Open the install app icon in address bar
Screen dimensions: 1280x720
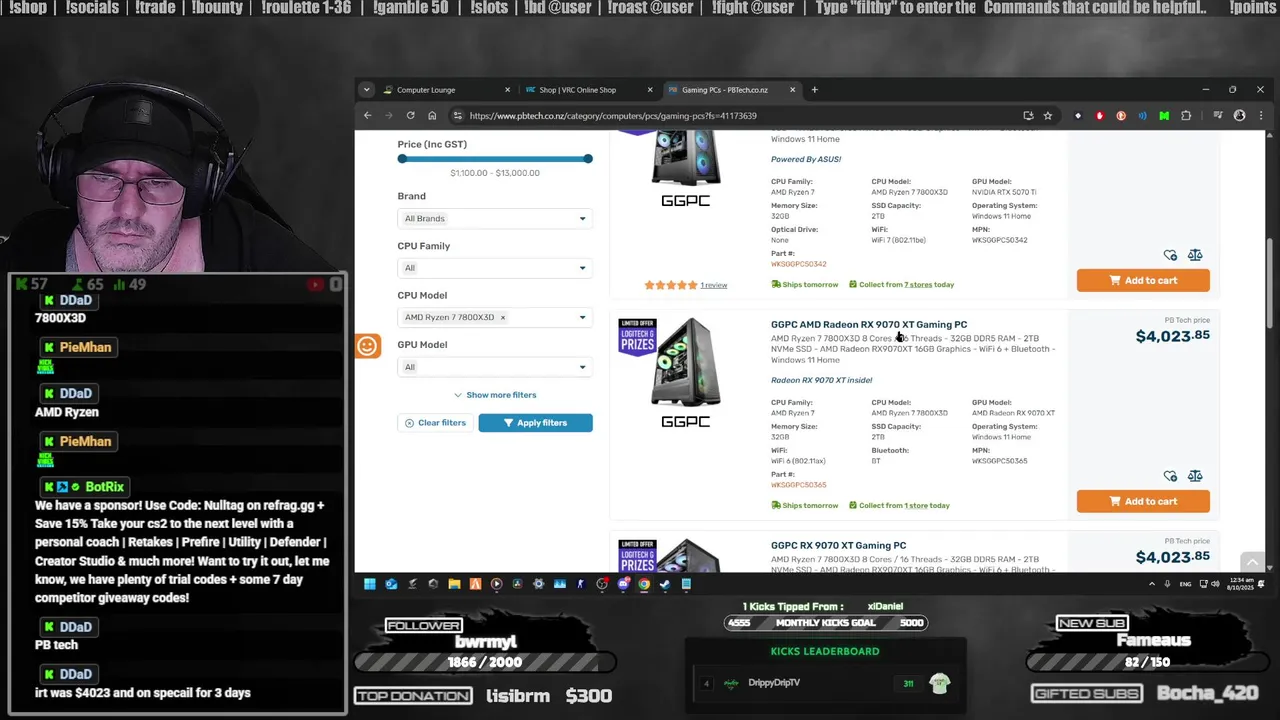coord(1028,115)
